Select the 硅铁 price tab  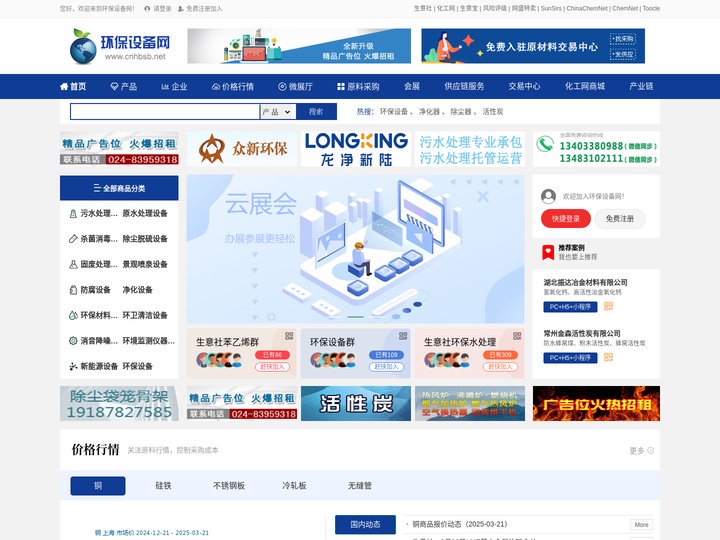click(163, 486)
